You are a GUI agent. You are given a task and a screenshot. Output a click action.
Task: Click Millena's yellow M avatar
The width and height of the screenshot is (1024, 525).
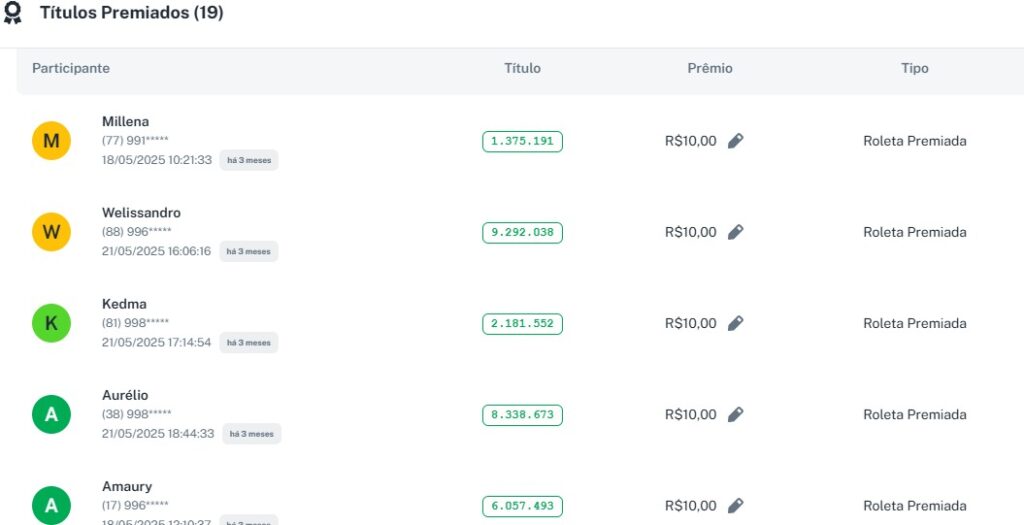click(51, 141)
